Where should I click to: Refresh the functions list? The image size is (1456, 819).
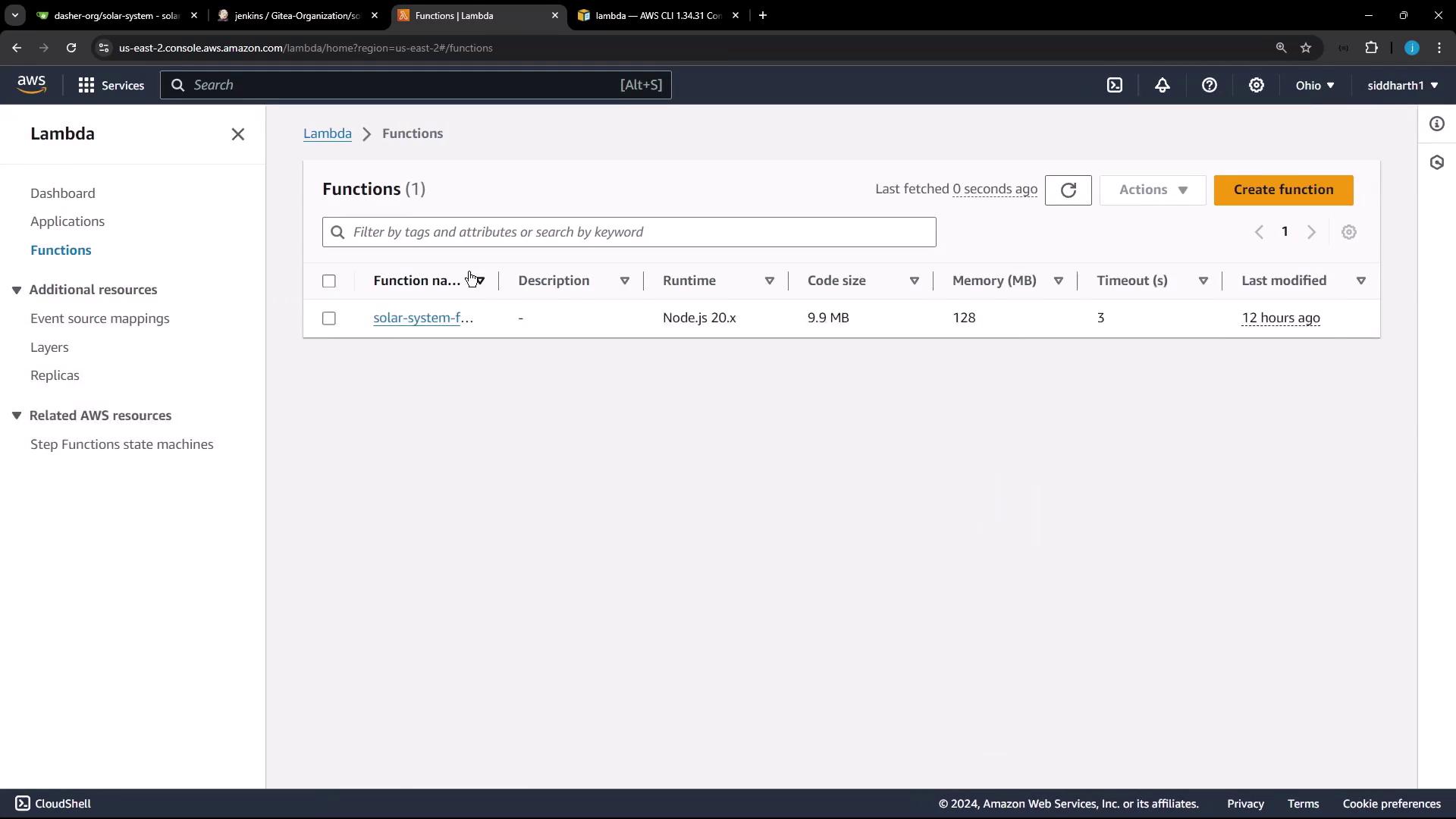point(1068,190)
